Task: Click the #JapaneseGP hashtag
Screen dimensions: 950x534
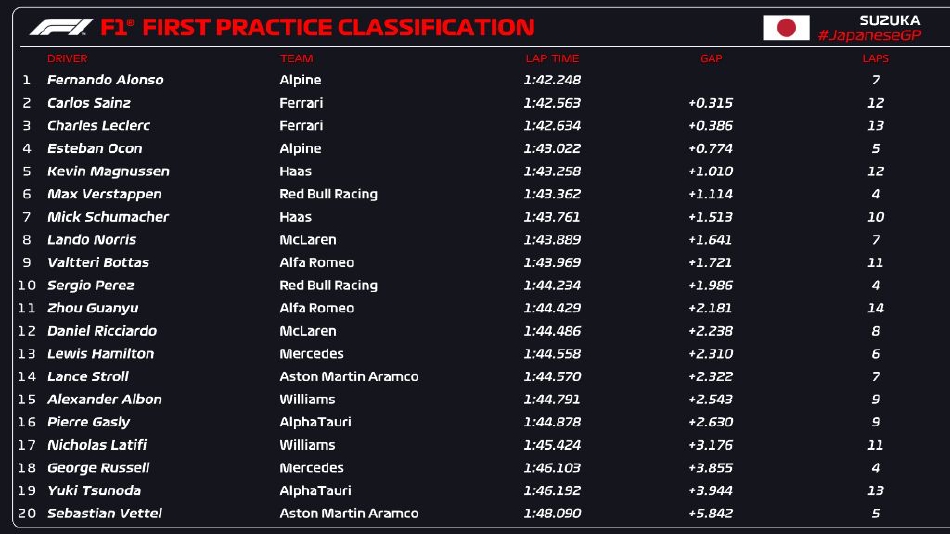Action: (868, 36)
